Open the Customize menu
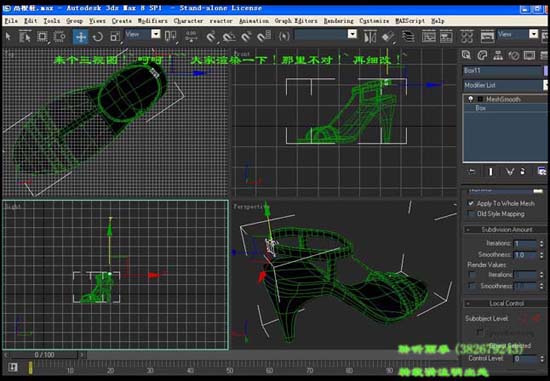Viewport: 550px width, 381px height. pos(374,21)
